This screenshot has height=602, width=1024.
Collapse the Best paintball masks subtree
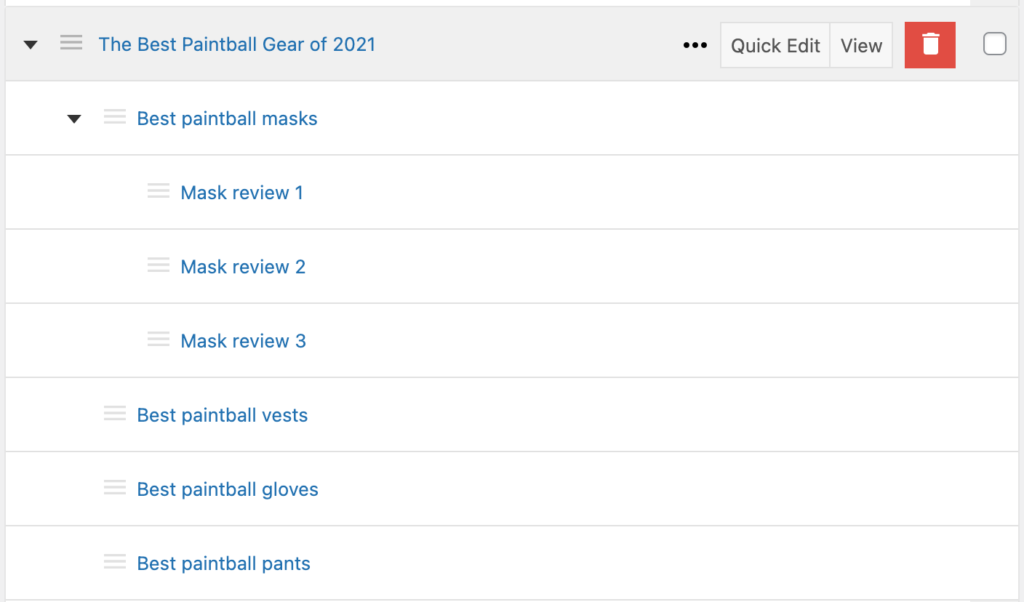(x=74, y=119)
